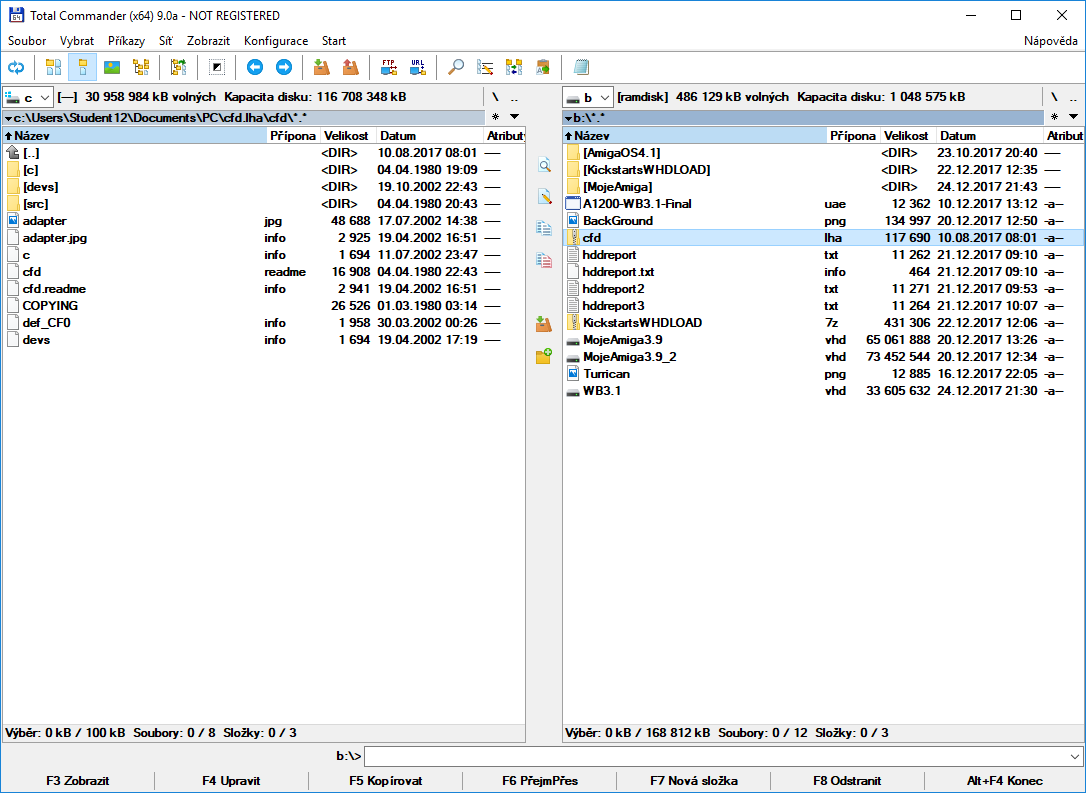Open the Soubor menu
The height and width of the screenshot is (793, 1086).
pyautogui.click(x=27, y=41)
